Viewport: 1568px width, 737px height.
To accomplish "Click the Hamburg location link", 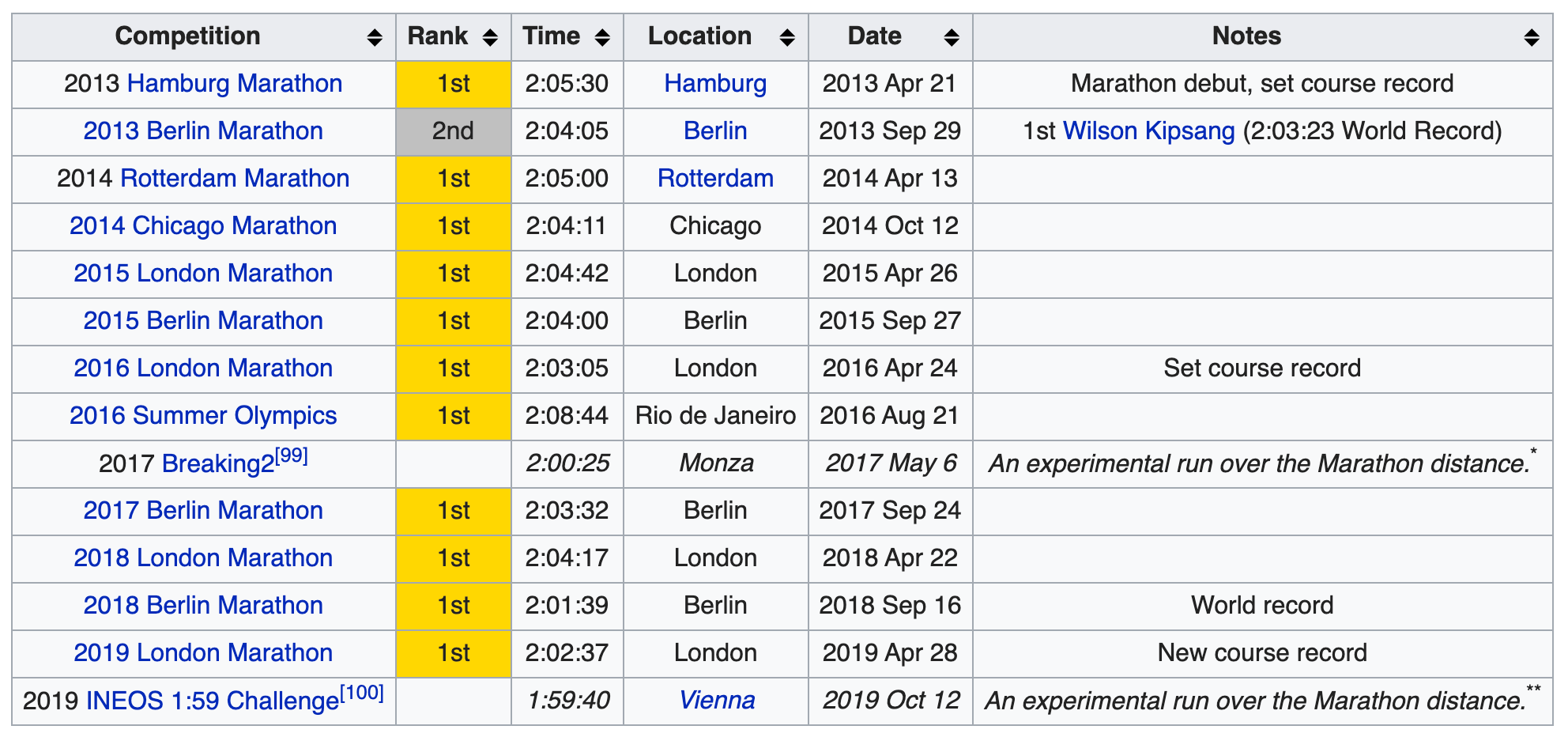I will [x=715, y=84].
